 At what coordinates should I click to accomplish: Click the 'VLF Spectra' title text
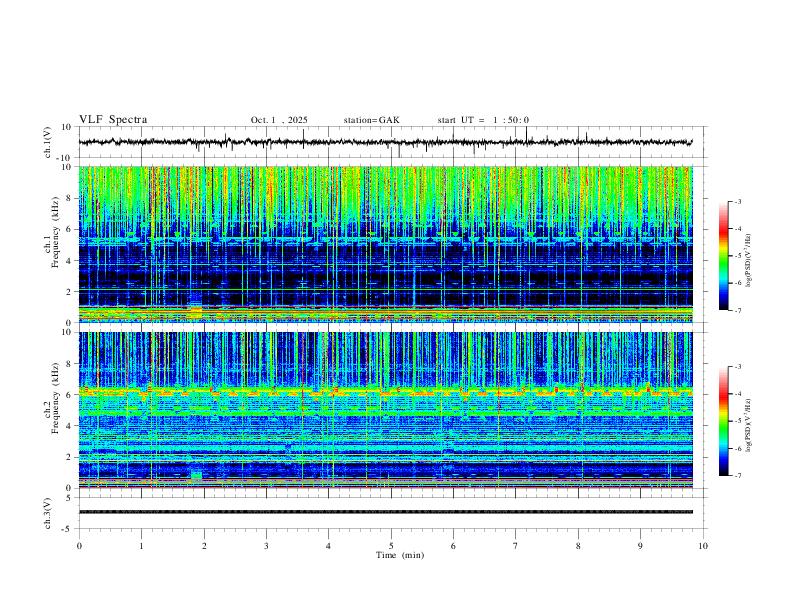tap(113, 120)
